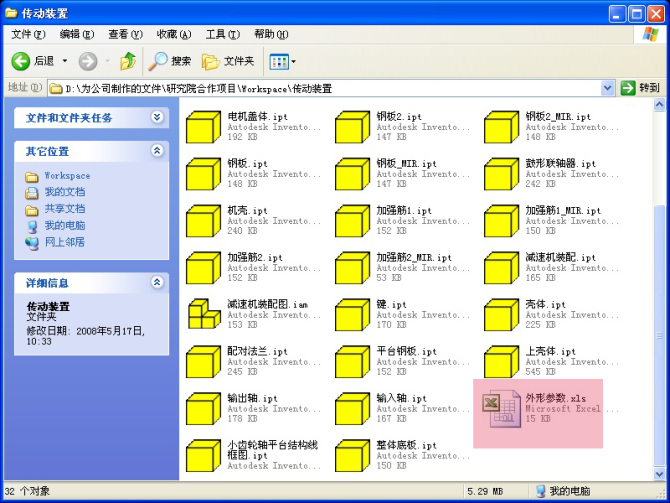This screenshot has width=670, height=503.
Task: Open the Search (搜索) toolbar button
Action: coord(170,62)
